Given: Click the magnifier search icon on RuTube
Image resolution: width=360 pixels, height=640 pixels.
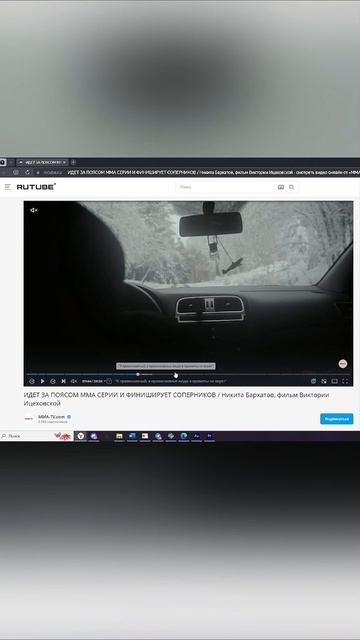Looking at the screenshot, I should coord(291,187).
